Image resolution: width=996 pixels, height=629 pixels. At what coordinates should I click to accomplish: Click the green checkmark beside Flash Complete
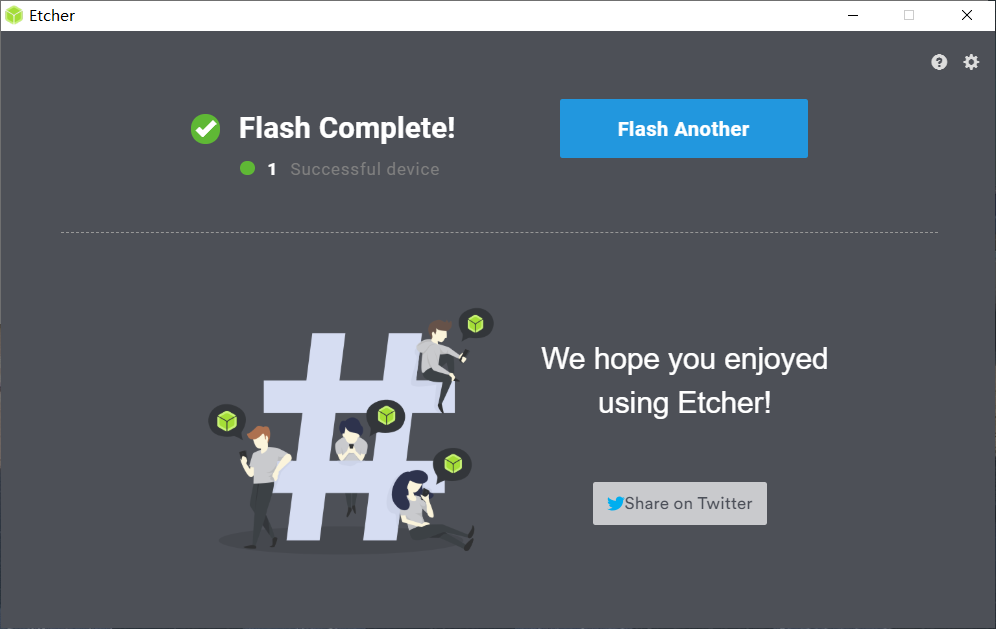click(x=205, y=129)
